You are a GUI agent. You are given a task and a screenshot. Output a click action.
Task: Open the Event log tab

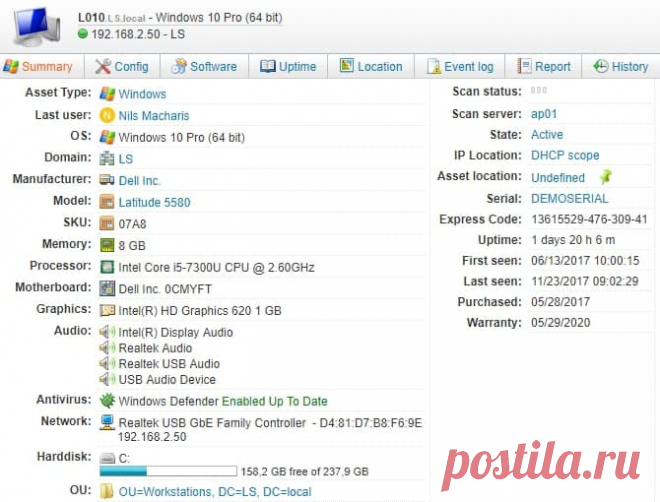(460, 66)
